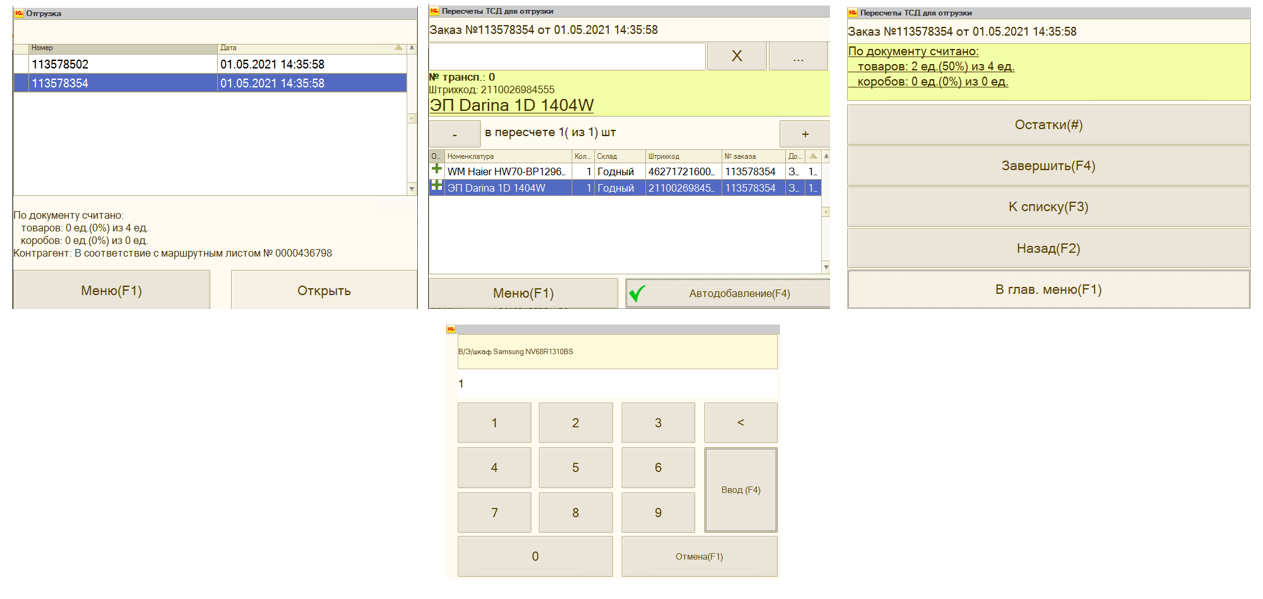Click the Склад column header
1263x599 pixels.
pyautogui.click(x=619, y=156)
